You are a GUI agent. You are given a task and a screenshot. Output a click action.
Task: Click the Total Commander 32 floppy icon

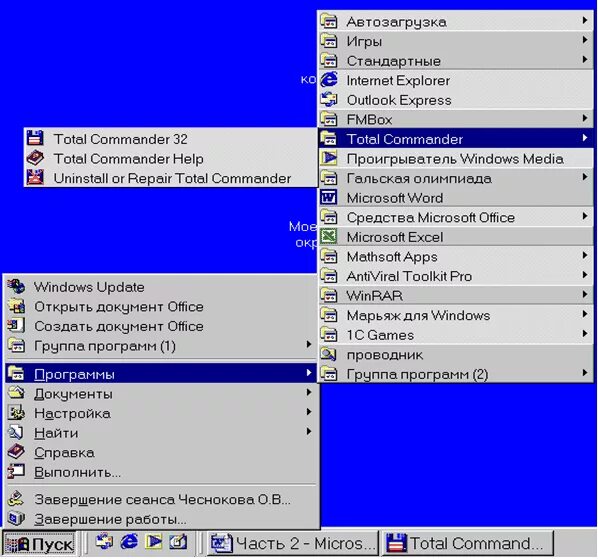(35, 138)
